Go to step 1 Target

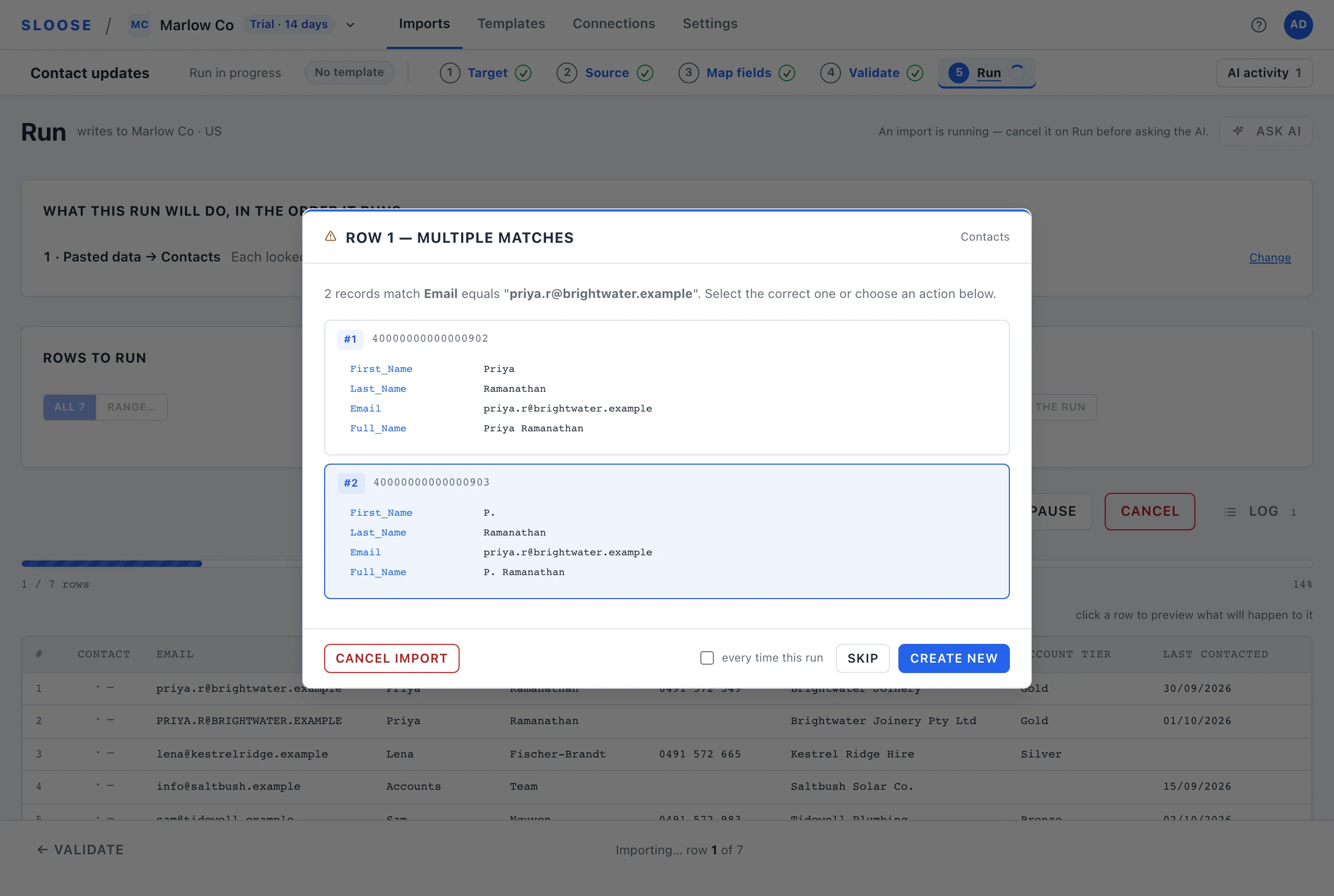click(486, 72)
